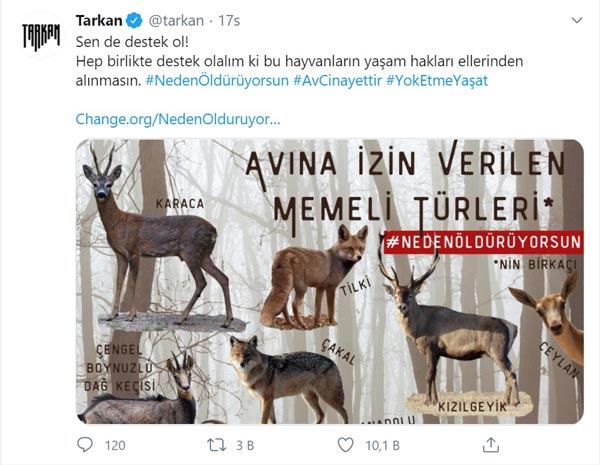Click the red #NEDENÖLDÜRÜYORSUN banner in image
This screenshot has width=600, height=465.
click(x=484, y=242)
